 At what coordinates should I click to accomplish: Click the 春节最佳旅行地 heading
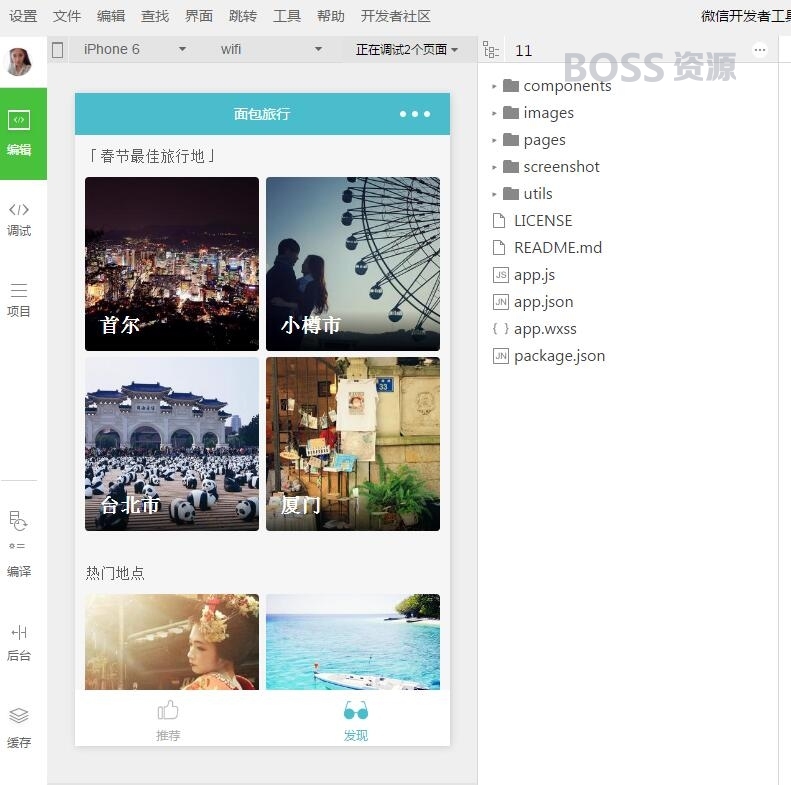[x=153, y=156]
